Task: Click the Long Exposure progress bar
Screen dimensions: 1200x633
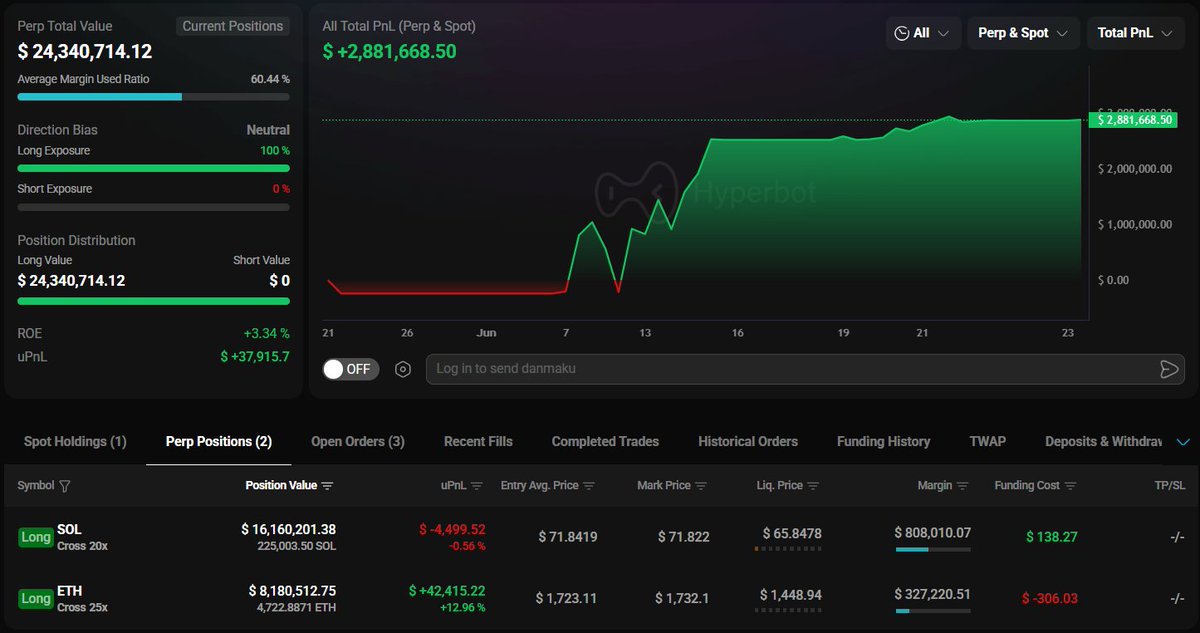Action: [153, 169]
